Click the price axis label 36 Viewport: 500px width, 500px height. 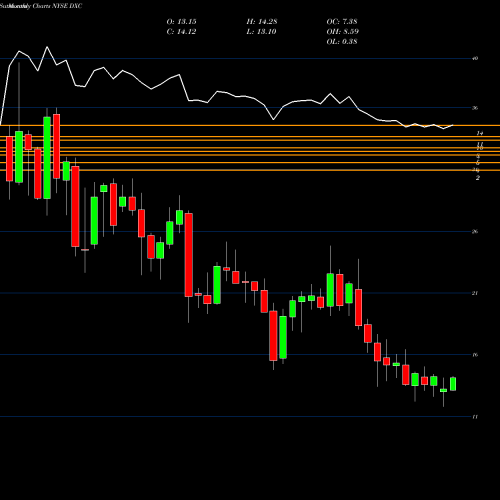pyautogui.click(x=475, y=108)
